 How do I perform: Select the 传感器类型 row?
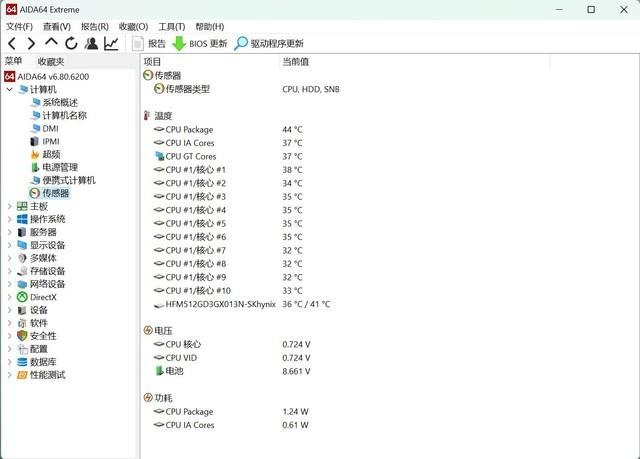[x=247, y=89]
